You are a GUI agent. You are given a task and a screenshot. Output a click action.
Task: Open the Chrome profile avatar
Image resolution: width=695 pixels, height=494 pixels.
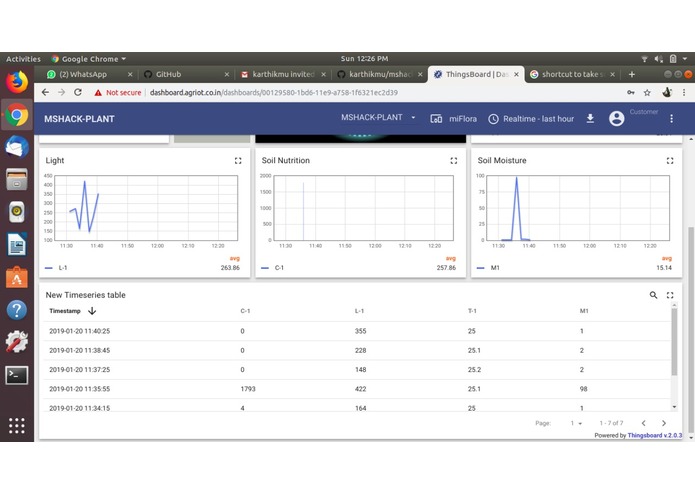tap(667, 93)
